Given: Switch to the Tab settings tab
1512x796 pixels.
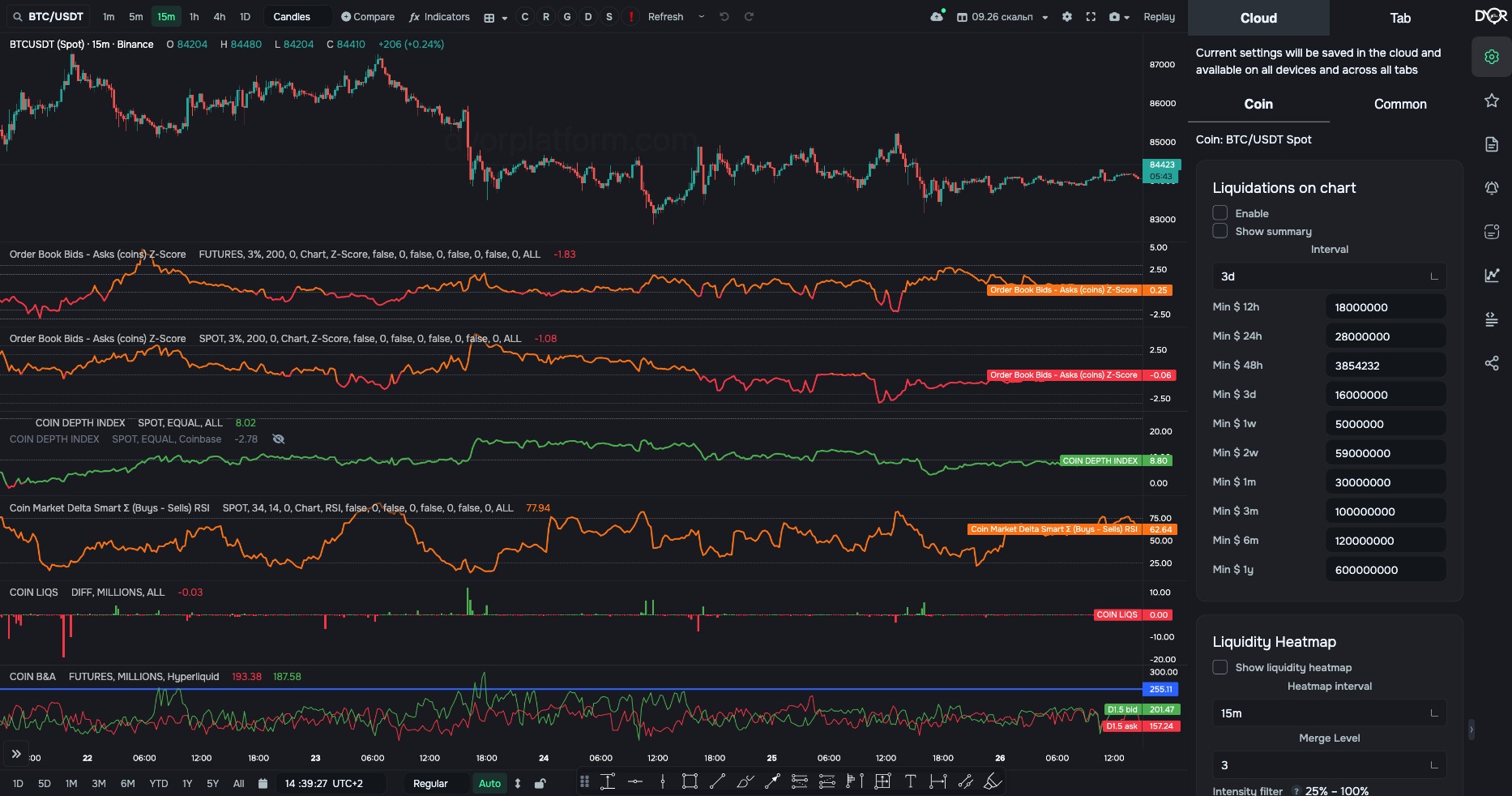Looking at the screenshot, I should click(1400, 18).
